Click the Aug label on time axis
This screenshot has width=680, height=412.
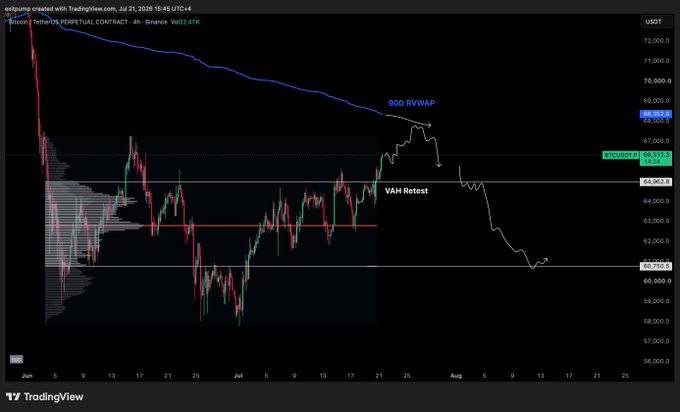[456, 376]
